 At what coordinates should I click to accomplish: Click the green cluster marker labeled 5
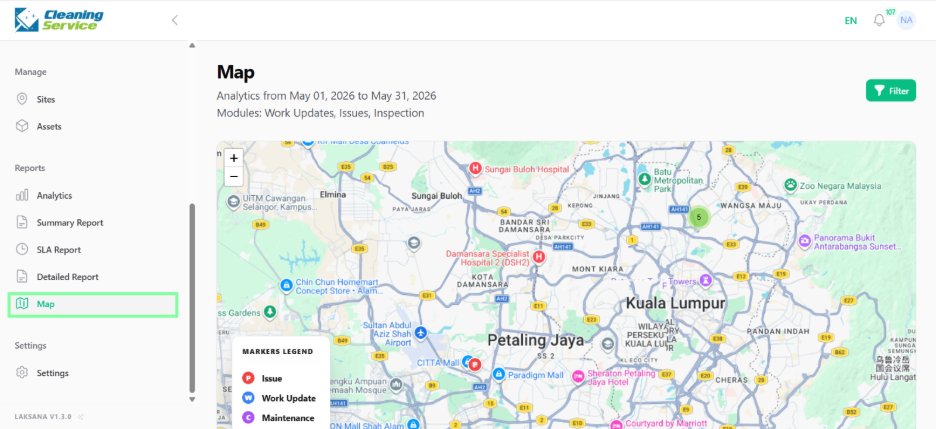698,217
